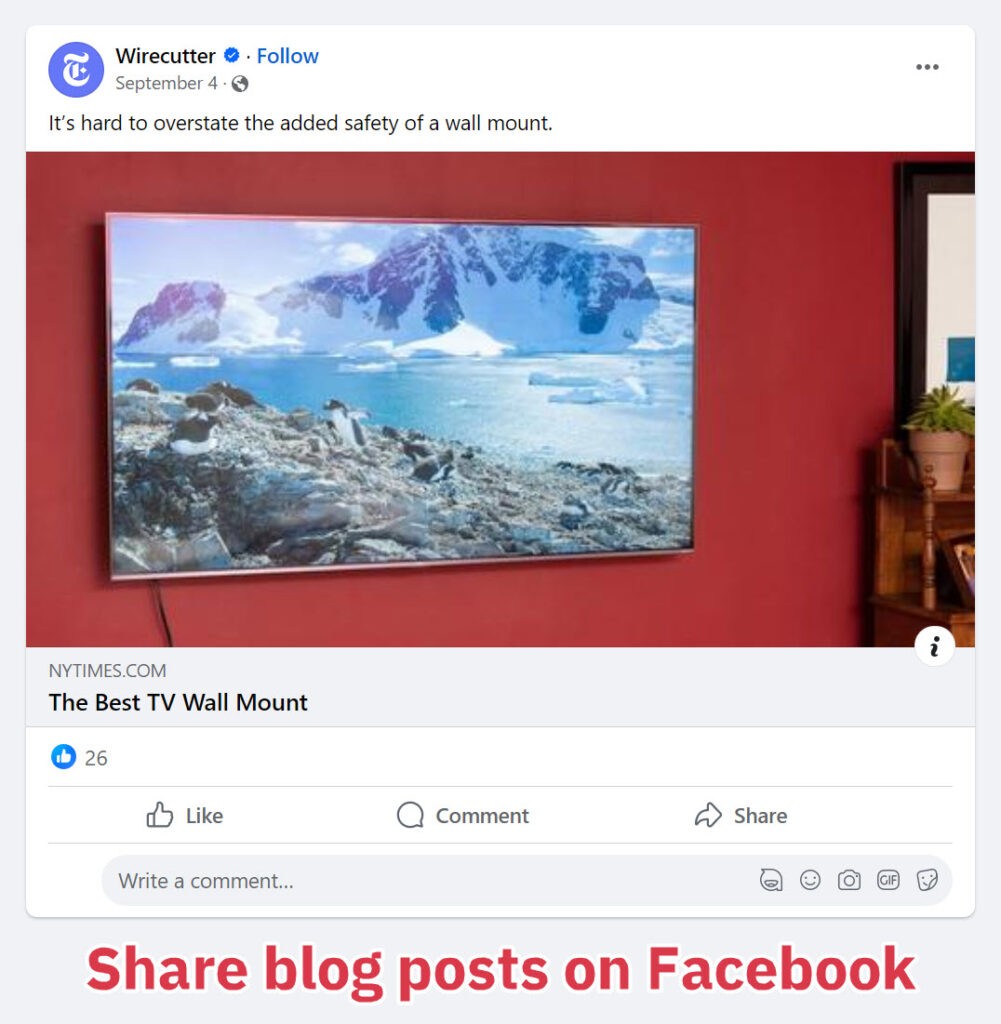Click the NYTIMES.COM source label
Image resolution: width=1001 pixels, height=1024 pixels.
coord(107,671)
